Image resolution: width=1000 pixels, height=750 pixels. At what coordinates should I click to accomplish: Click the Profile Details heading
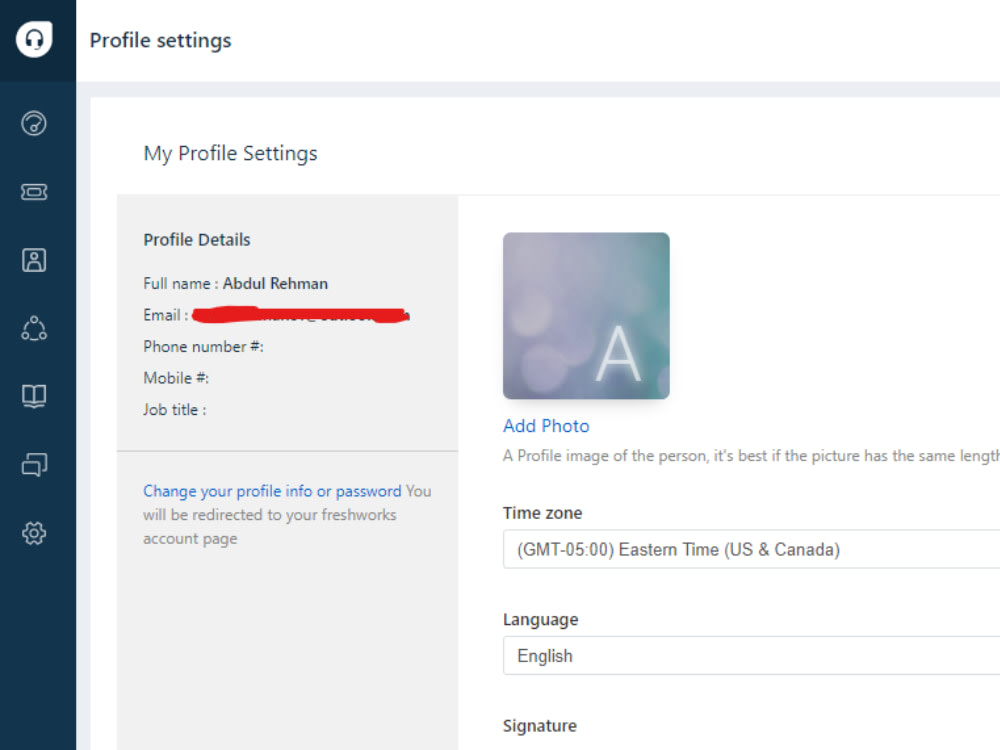coord(196,240)
